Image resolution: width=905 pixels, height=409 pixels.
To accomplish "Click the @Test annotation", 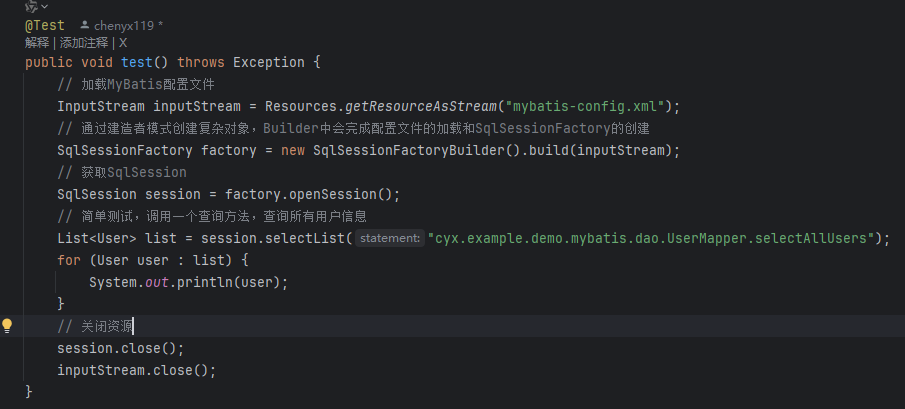I will [45, 25].
